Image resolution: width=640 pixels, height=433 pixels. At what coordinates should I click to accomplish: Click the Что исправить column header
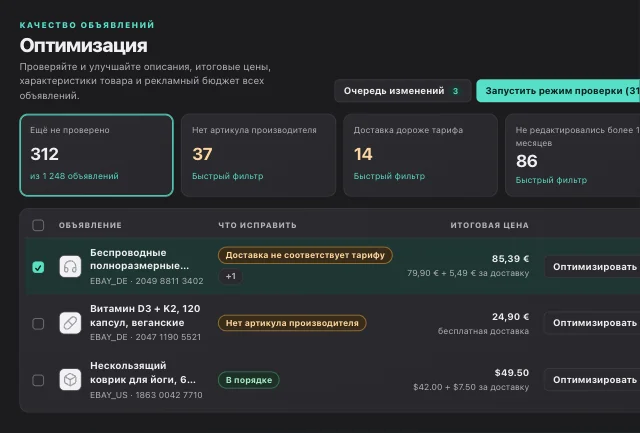257,225
